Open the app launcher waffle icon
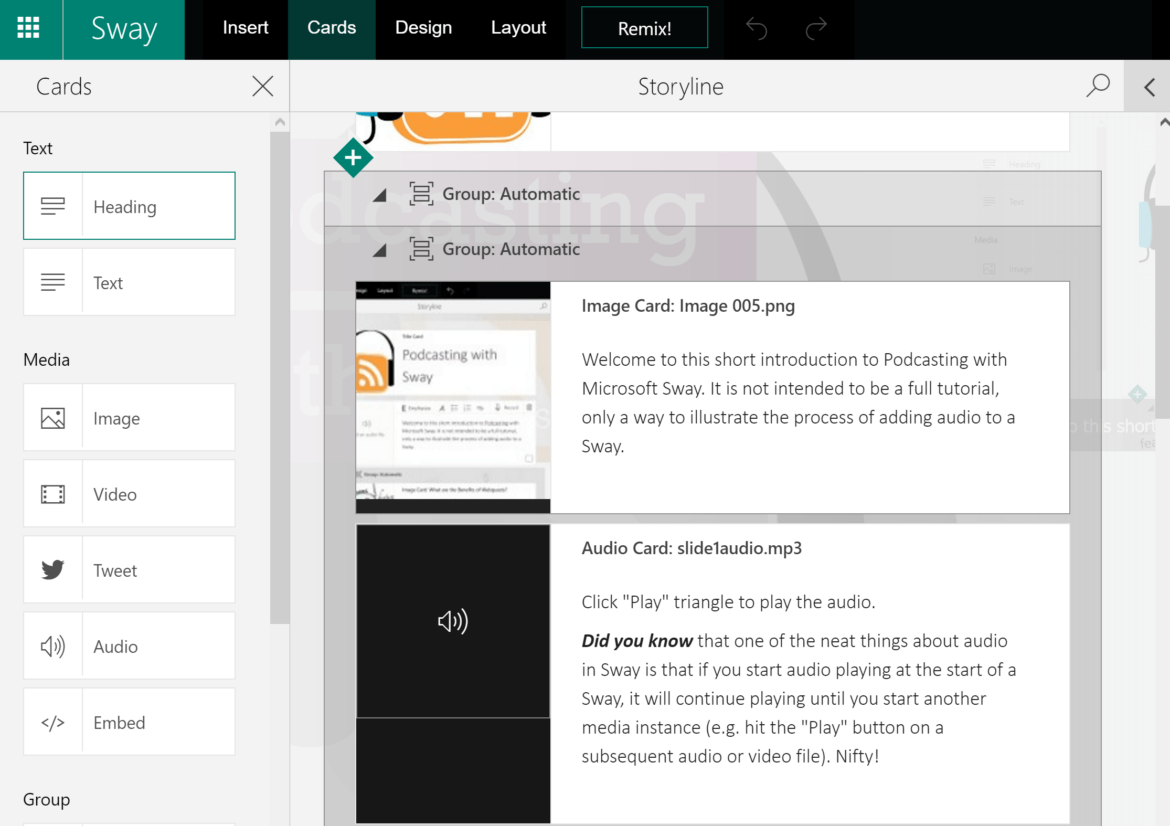The image size is (1170, 826). pos(29,29)
